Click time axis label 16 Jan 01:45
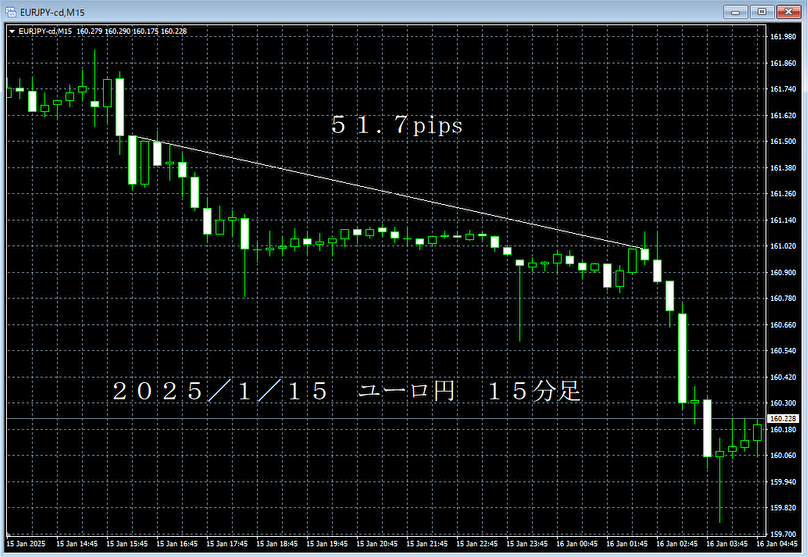This screenshot has height=557, width=808. click(x=627, y=544)
